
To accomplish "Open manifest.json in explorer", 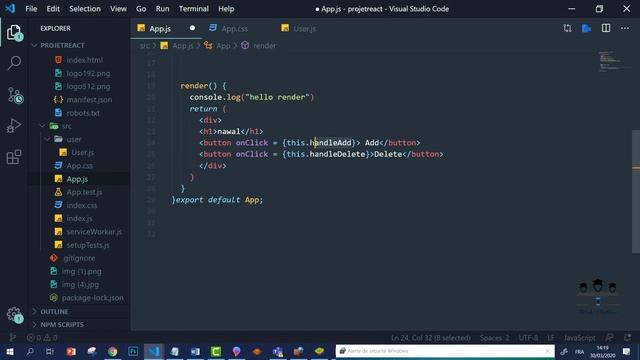I will coord(89,100).
